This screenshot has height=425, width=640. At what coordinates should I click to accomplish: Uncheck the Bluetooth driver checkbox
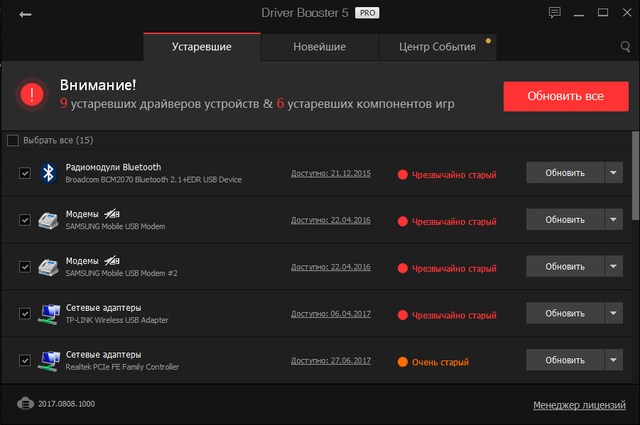click(24, 173)
